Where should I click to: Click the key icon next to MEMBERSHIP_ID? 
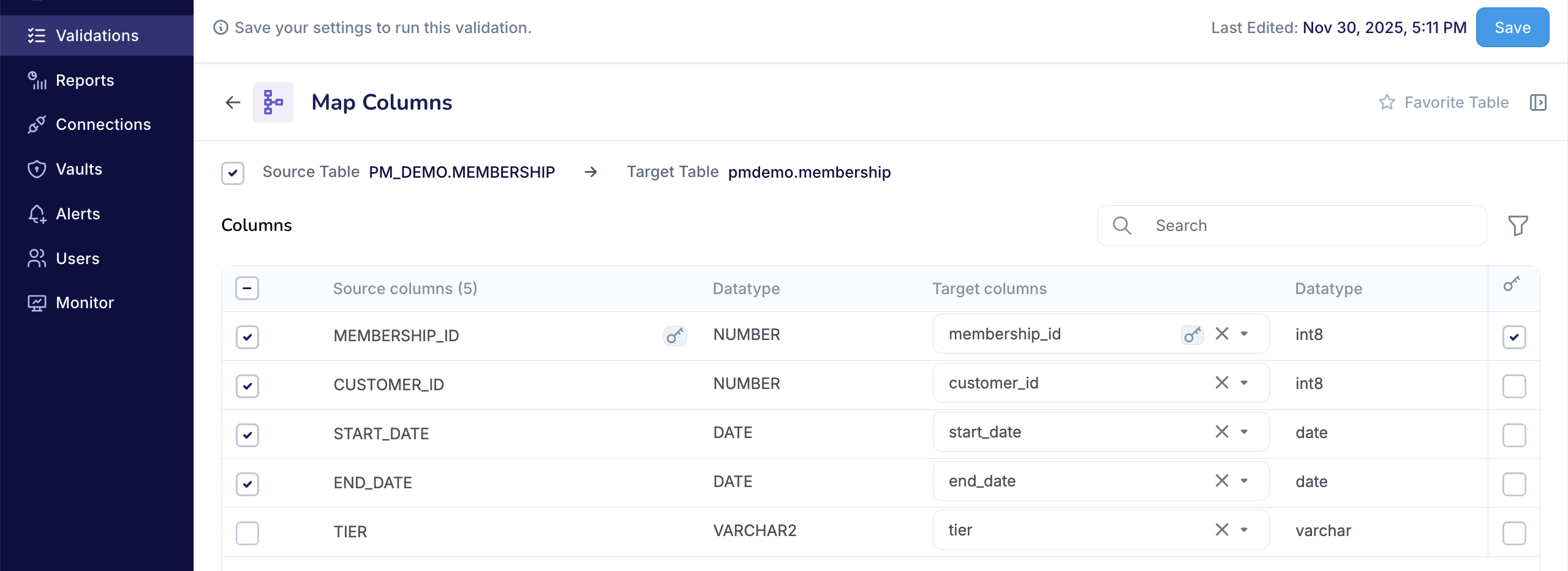coord(674,336)
